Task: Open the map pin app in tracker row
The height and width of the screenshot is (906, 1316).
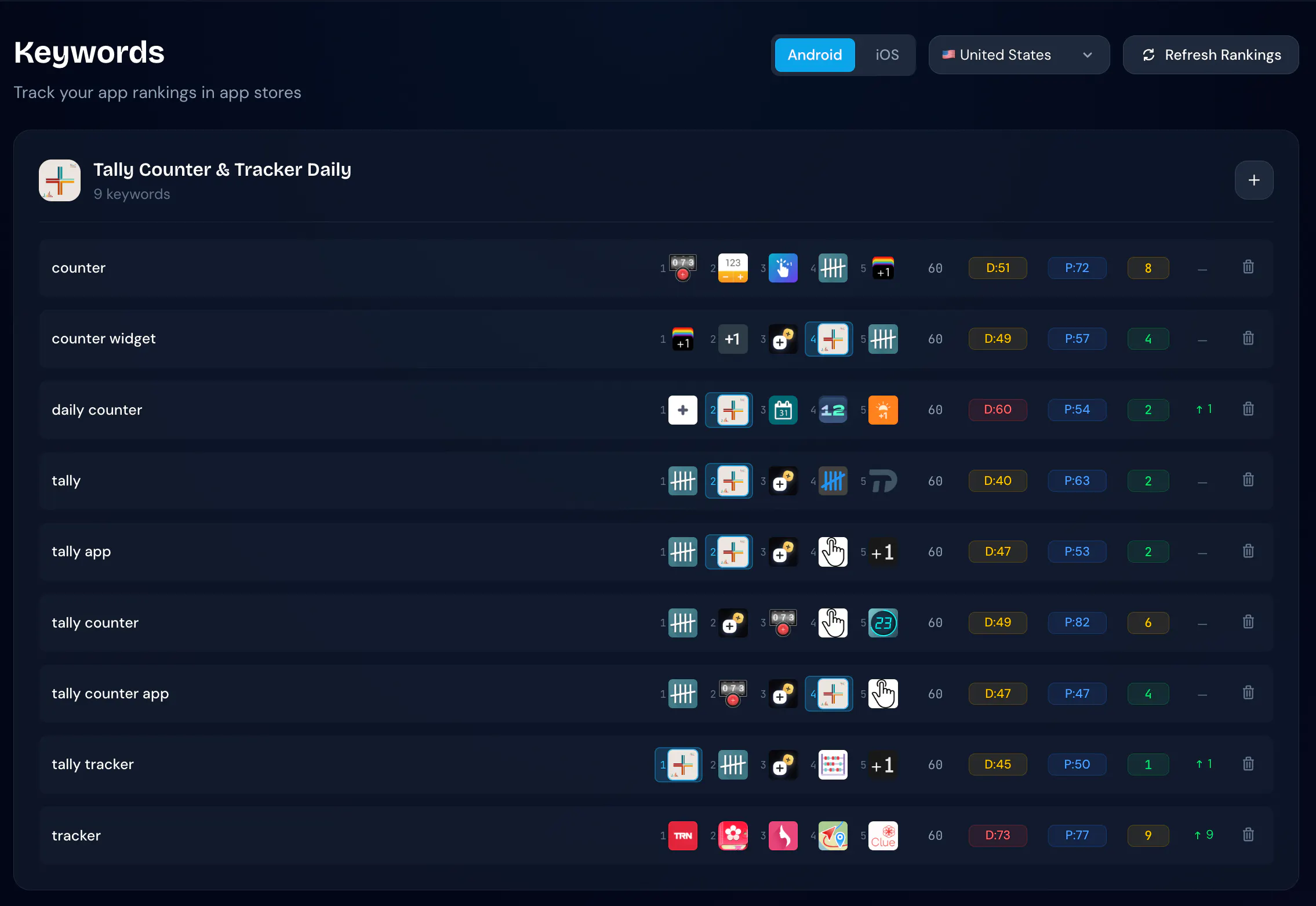Action: (833, 836)
